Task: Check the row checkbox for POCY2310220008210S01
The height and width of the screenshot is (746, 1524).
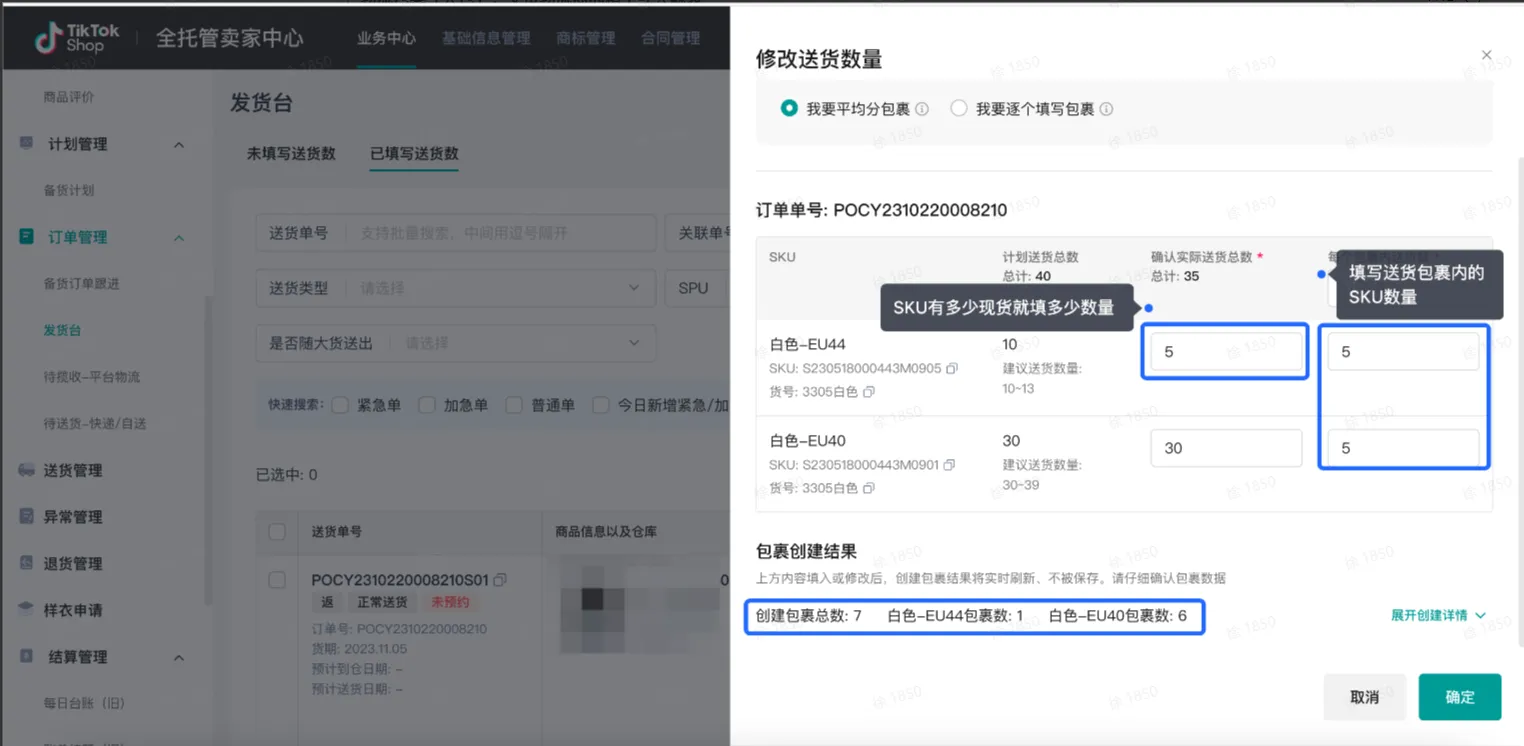Action: [x=277, y=580]
